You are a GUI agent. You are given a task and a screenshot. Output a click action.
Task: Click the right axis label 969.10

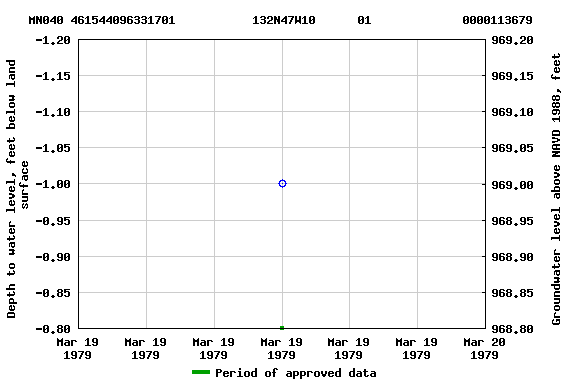click(x=512, y=112)
